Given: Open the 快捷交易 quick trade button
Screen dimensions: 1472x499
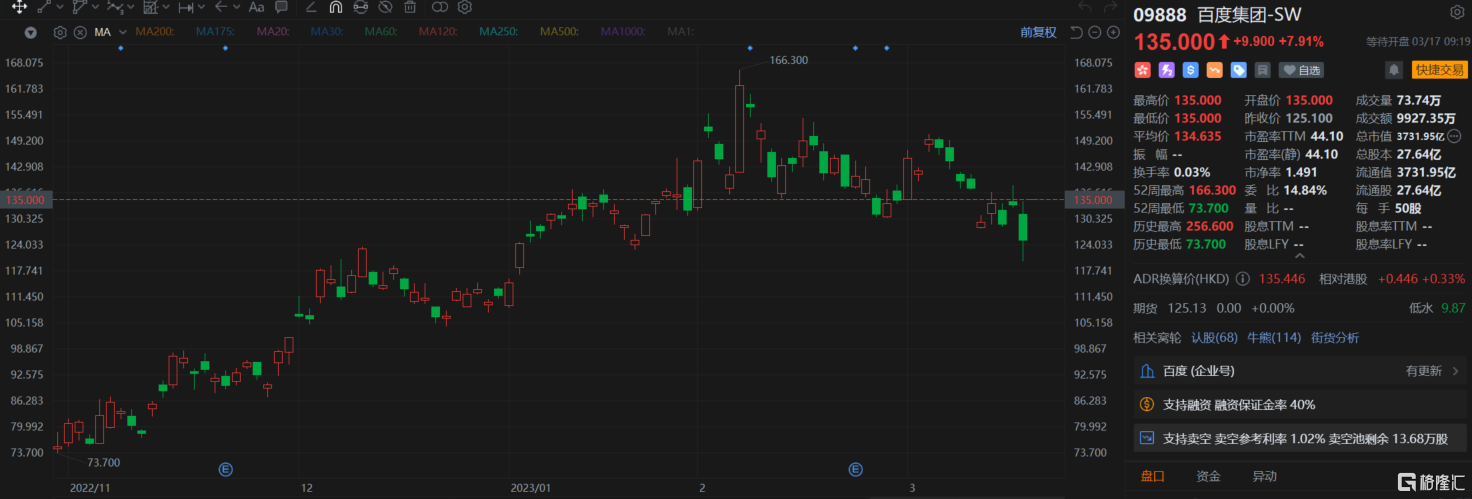Looking at the screenshot, I should tap(1440, 70).
